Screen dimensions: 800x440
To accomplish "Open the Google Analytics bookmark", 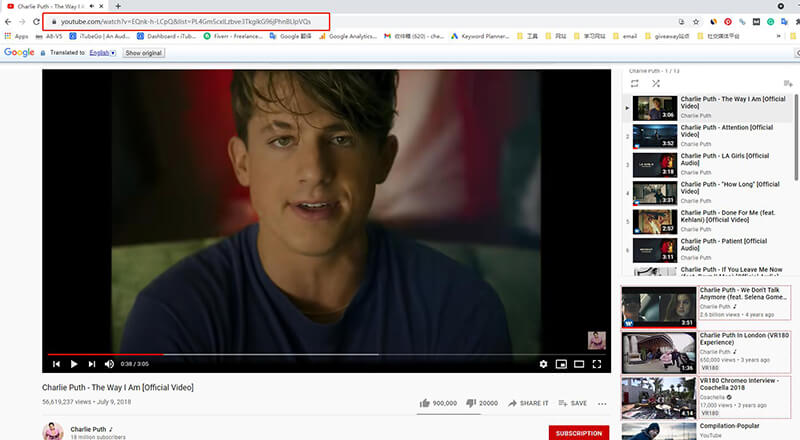I will coord(348,36).
